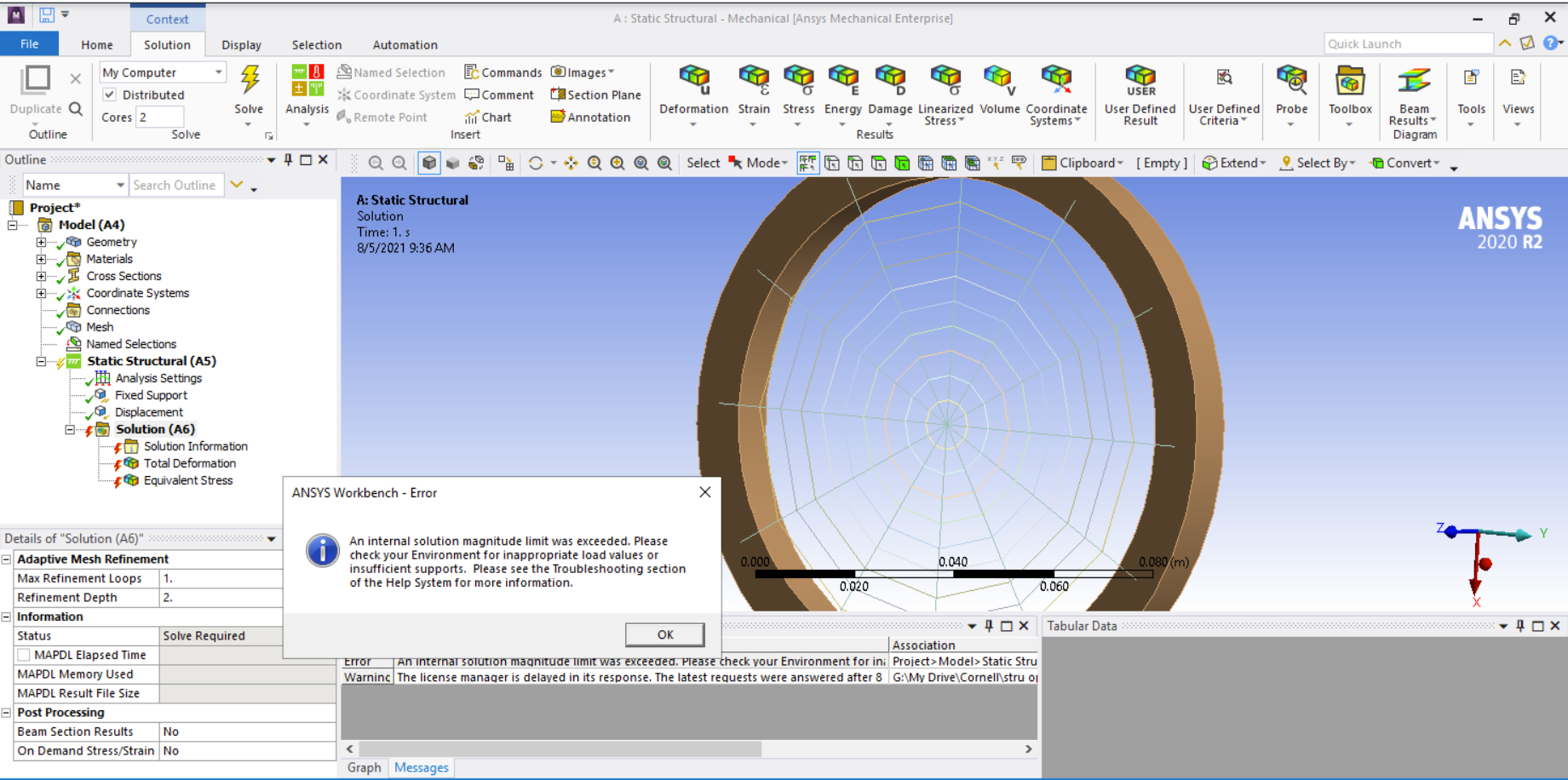Collapse the Adaptive Mesh Refinement section

[x=6, y=559]
